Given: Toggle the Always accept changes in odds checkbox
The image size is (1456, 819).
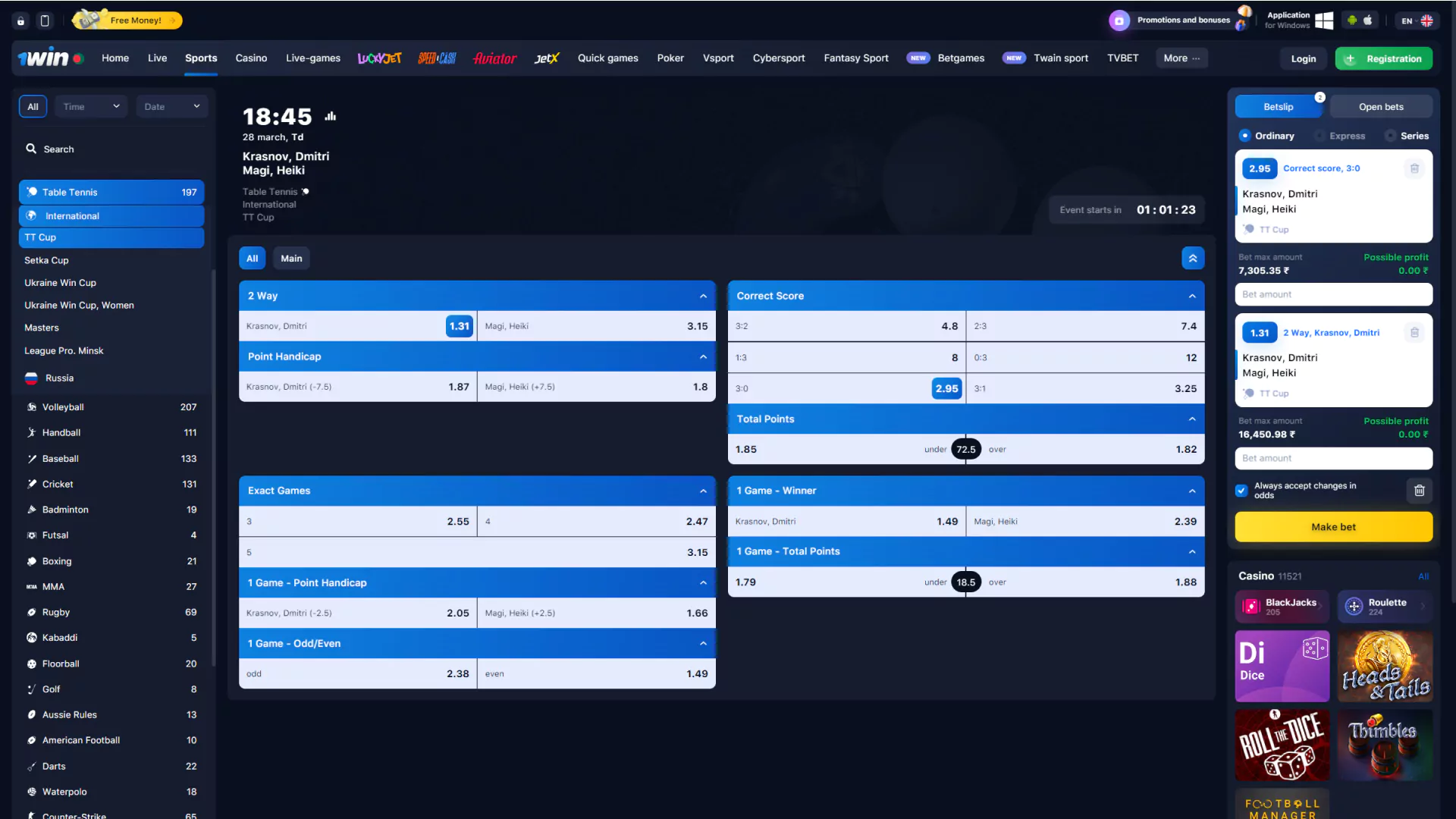Looking at the screenshot, I should click(1242, 490).
